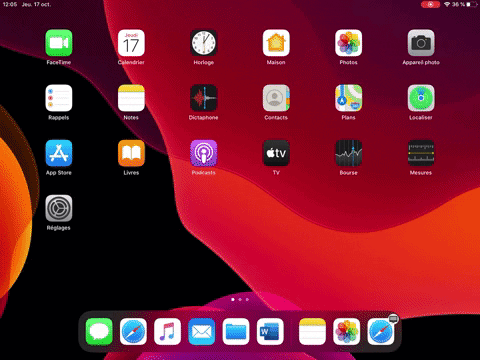This screenshot has width=480, height=360.
Task: Launch Microsoft Word from the dock
Action: (x=270, y=332)
